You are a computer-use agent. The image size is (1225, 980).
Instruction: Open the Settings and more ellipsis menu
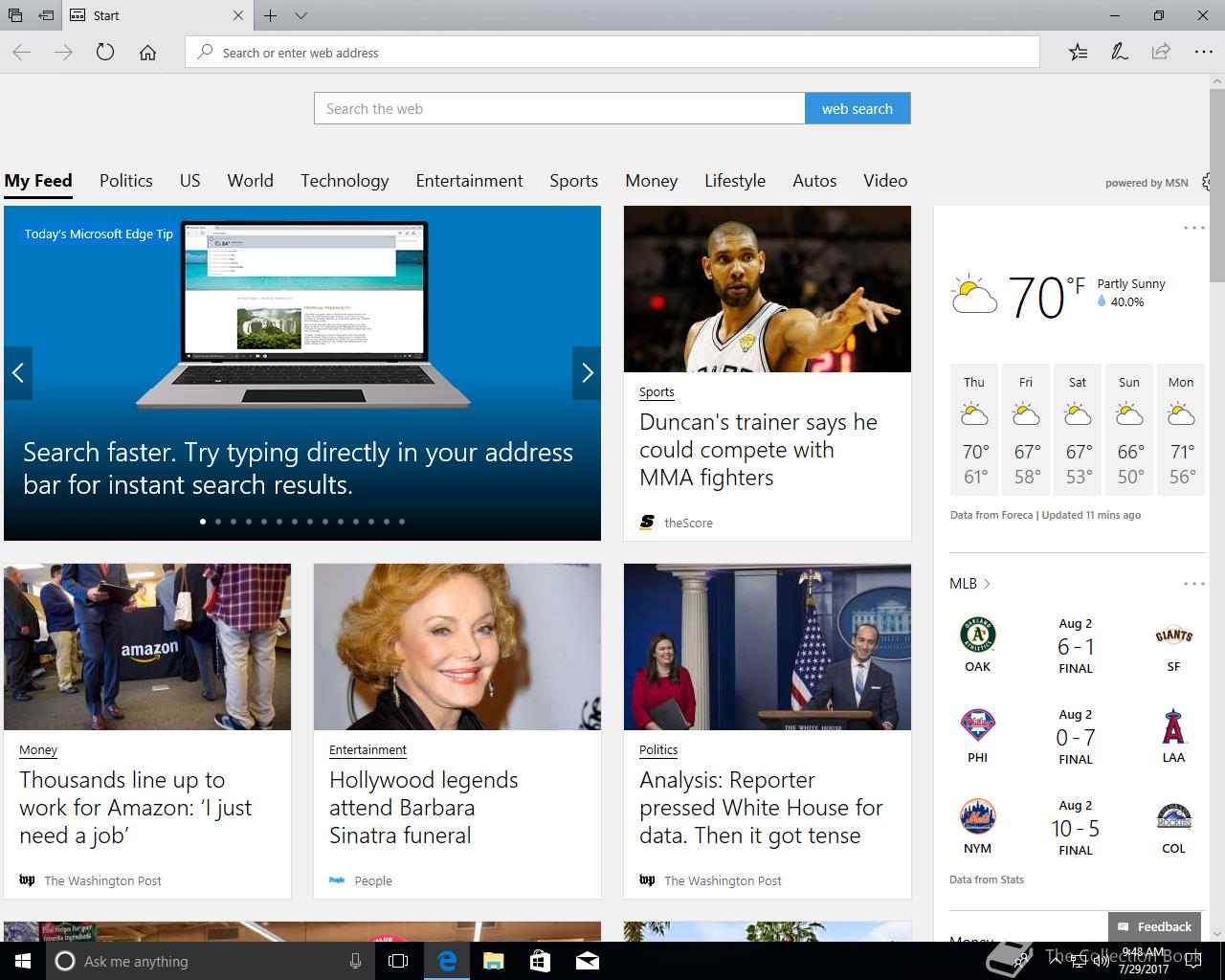[1203, 53]
